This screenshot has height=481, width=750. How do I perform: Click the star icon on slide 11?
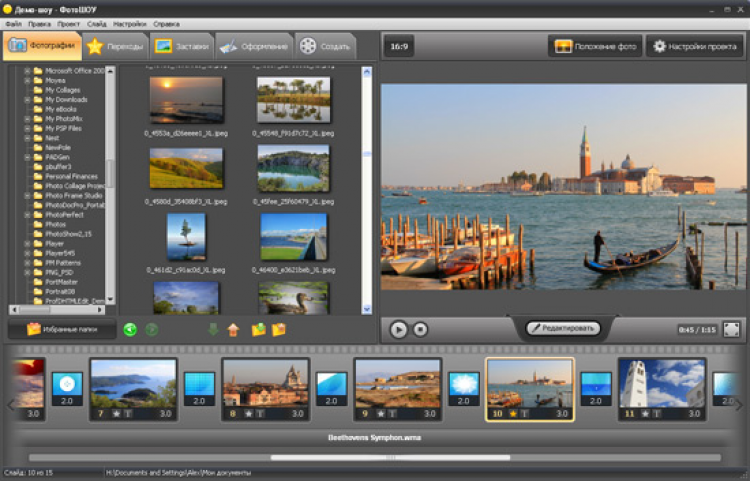coord(645,414)
